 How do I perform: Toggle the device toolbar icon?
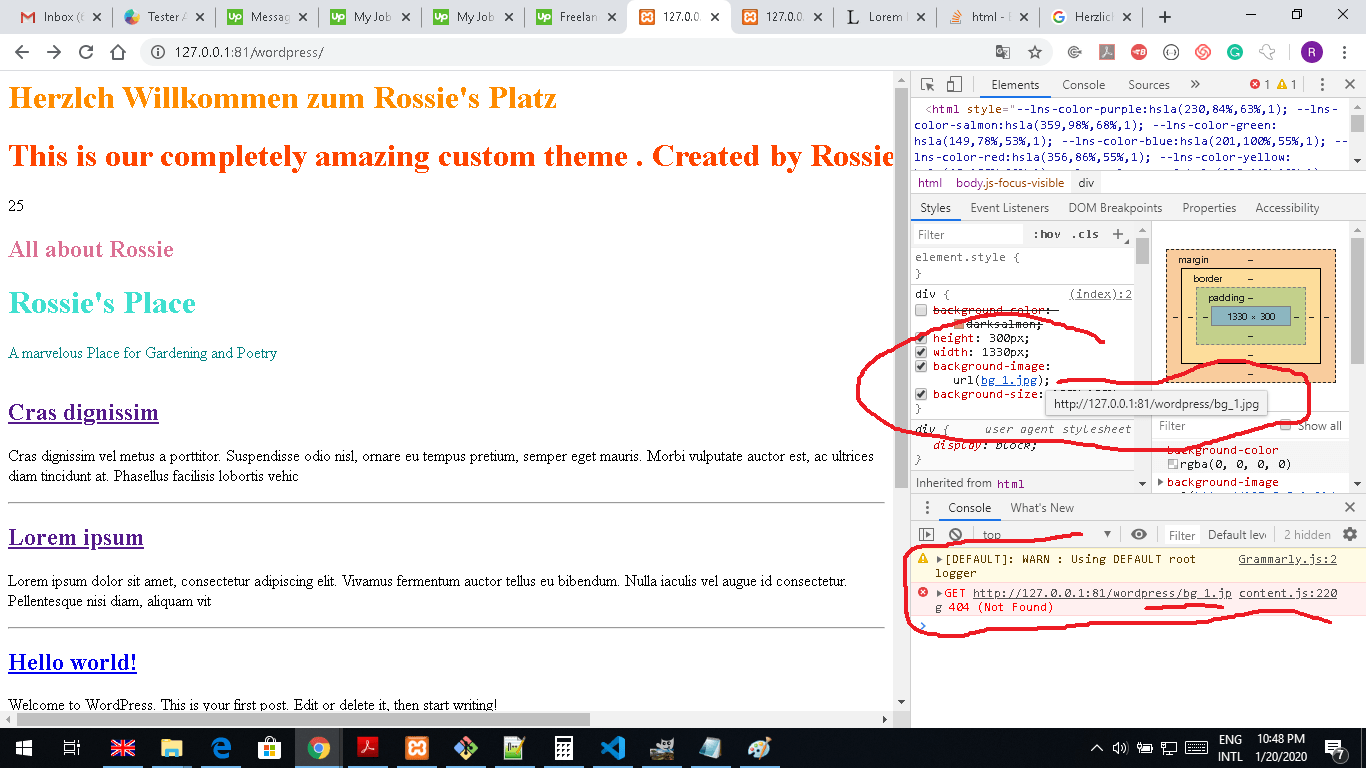(x=954, y=85)
